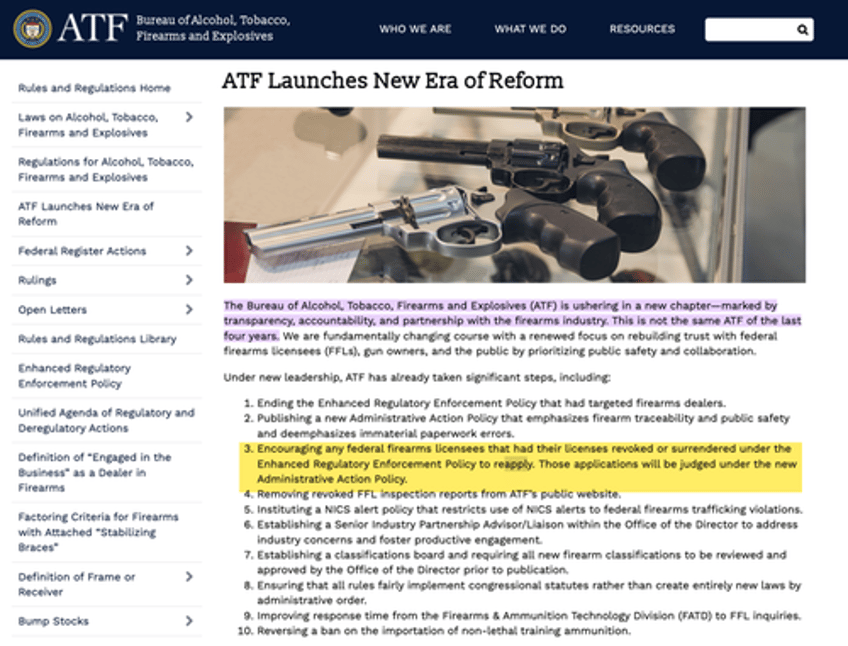Expand the Federal Register Actions chevron

189,251
